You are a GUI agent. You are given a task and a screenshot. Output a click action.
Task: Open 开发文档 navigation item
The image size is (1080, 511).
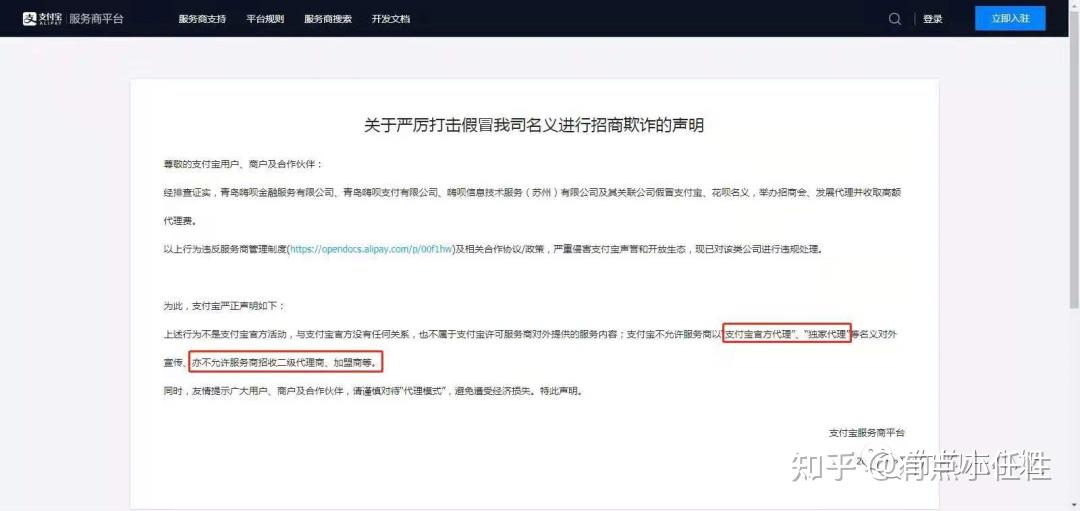pyautogui.click(x=391, y=19)
